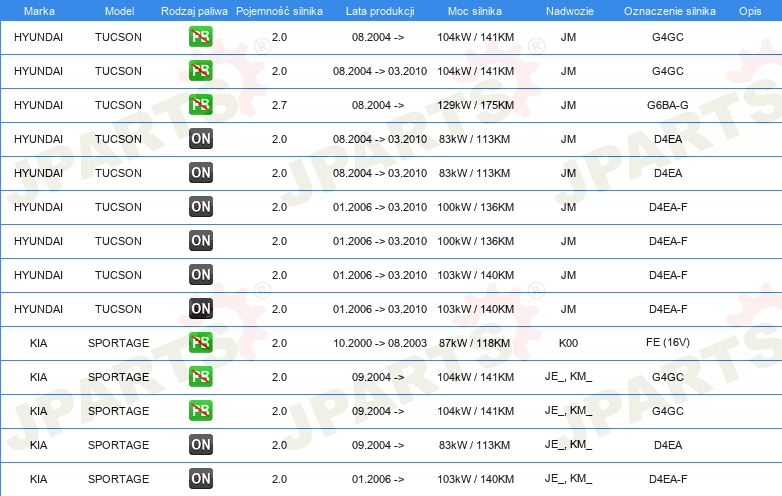This screenshot has height=496, width=782.
Task: Click the Rodzaj paliwa column header
Action: click(194, 10)
